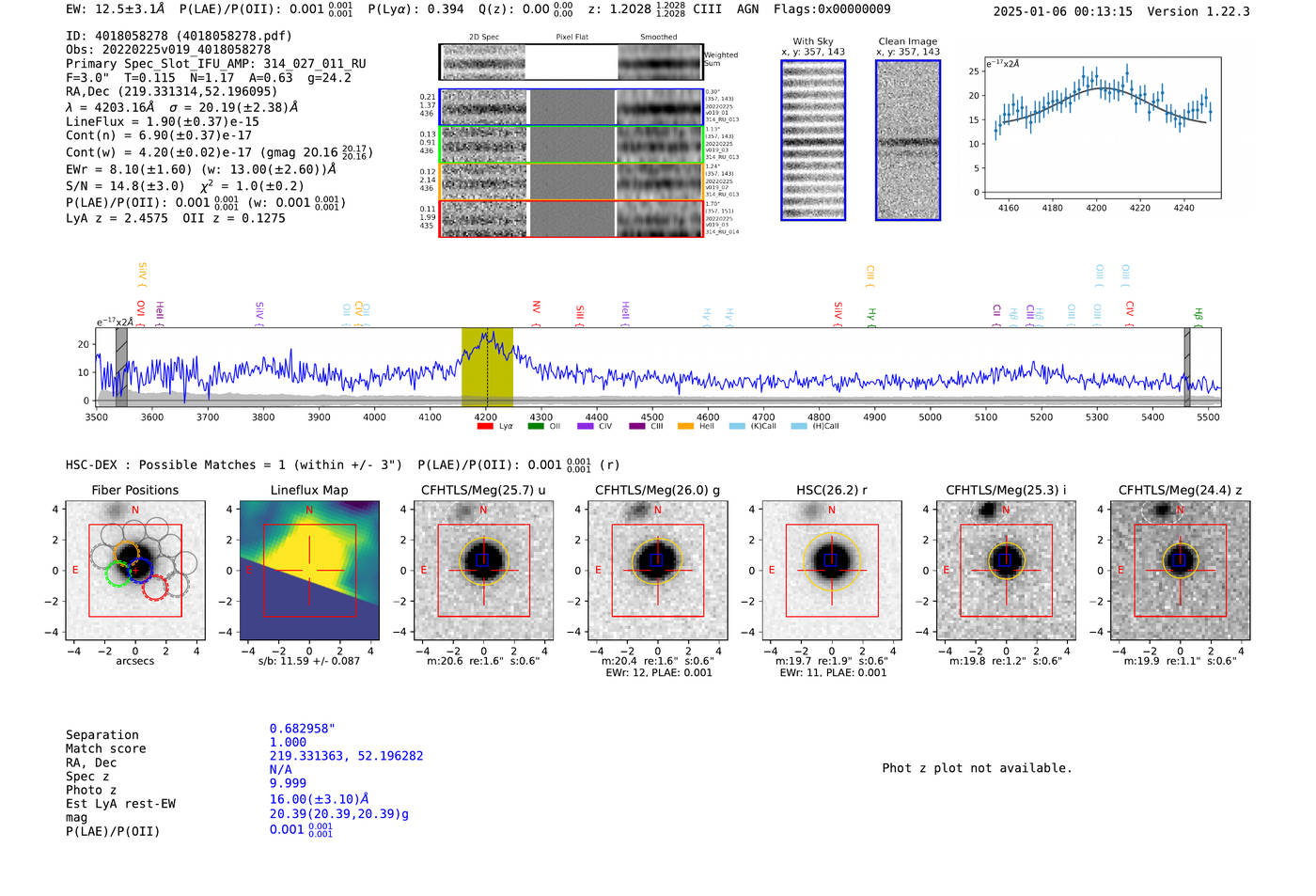Click the green OII legend swatch
The height and width of the screenshot is (896, 1316).
pos(536,426)
